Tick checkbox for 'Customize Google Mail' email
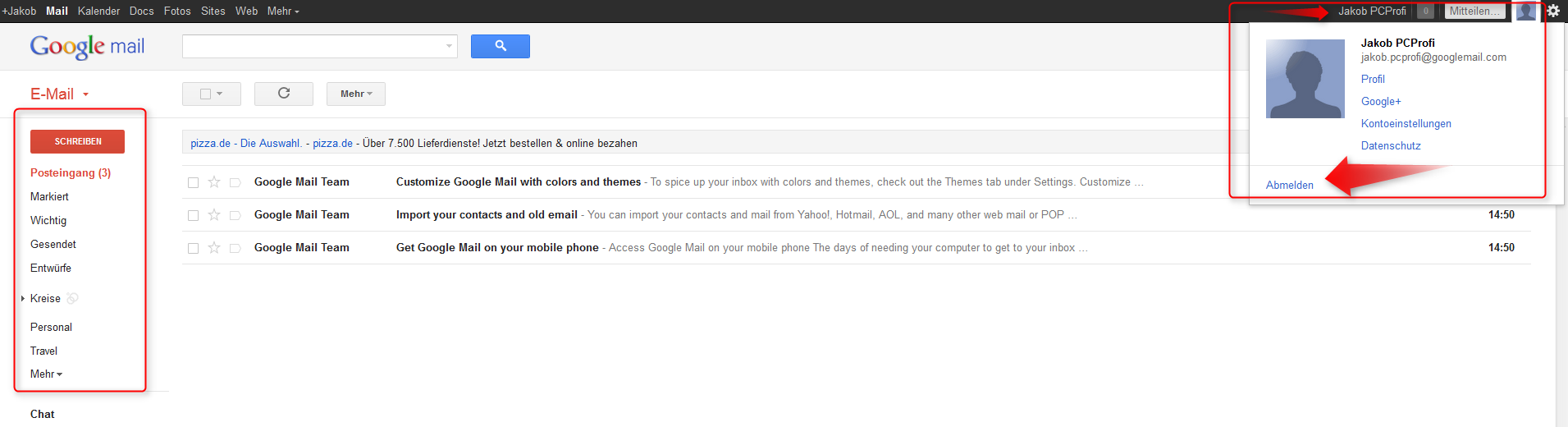Viewport: 1568px width, 427px height. (x=193, y=182)
